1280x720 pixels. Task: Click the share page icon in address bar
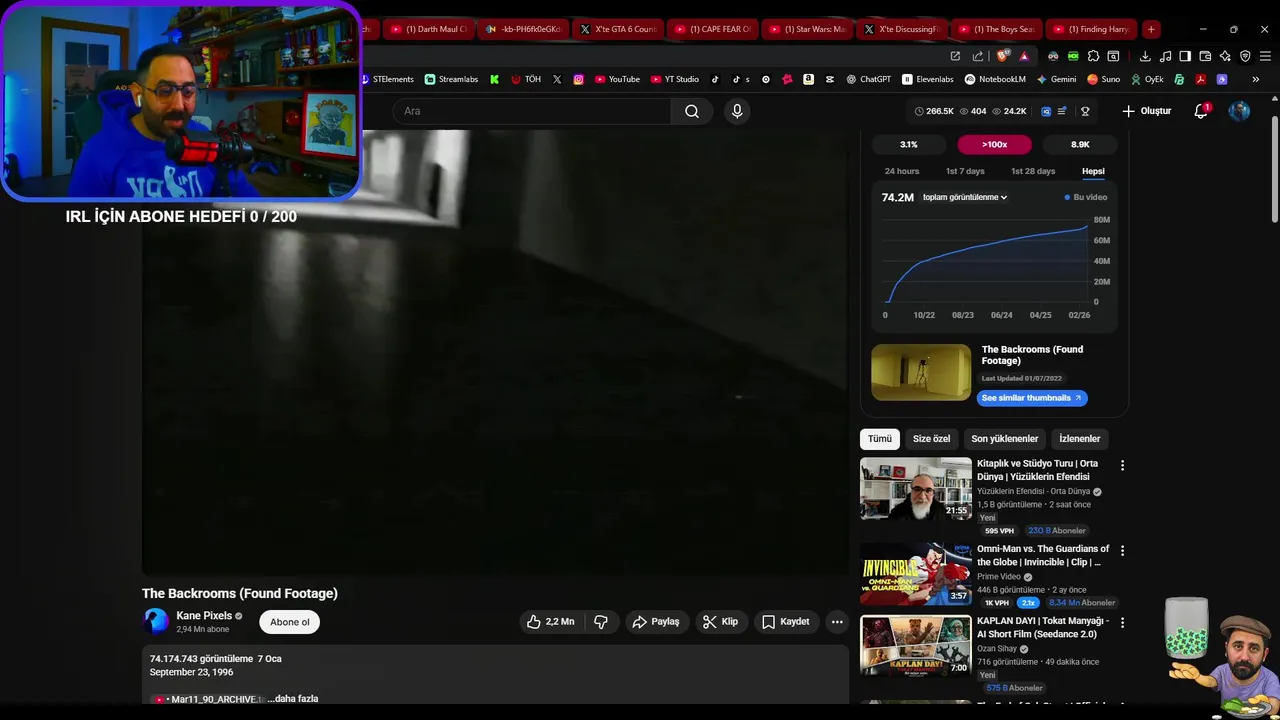pos(977,56)
